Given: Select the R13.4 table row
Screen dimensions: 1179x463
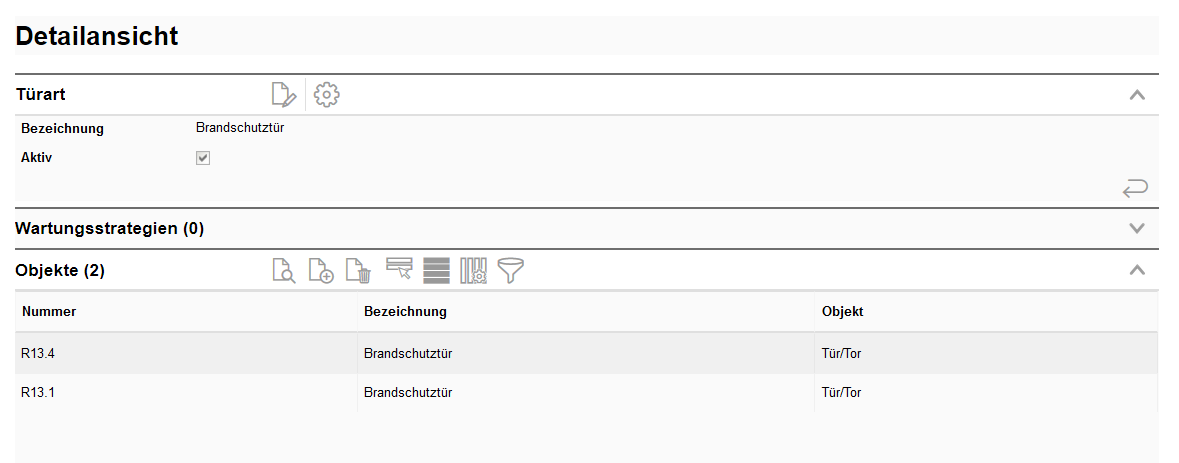Looking at the screenshot, I should 40,353.
